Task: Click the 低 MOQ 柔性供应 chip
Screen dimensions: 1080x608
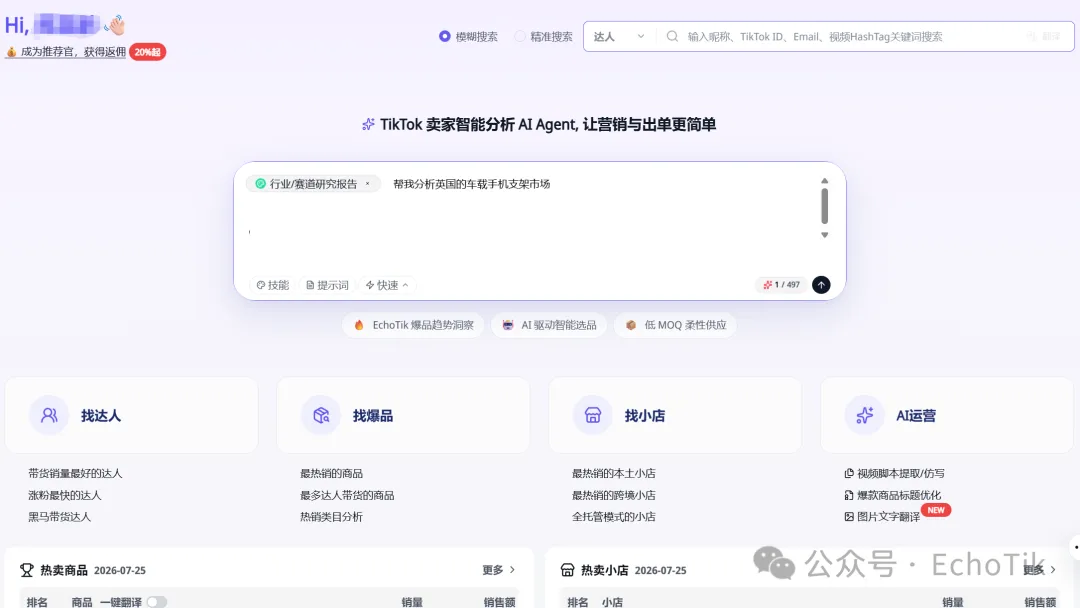Action: click(x=676, y=325)
